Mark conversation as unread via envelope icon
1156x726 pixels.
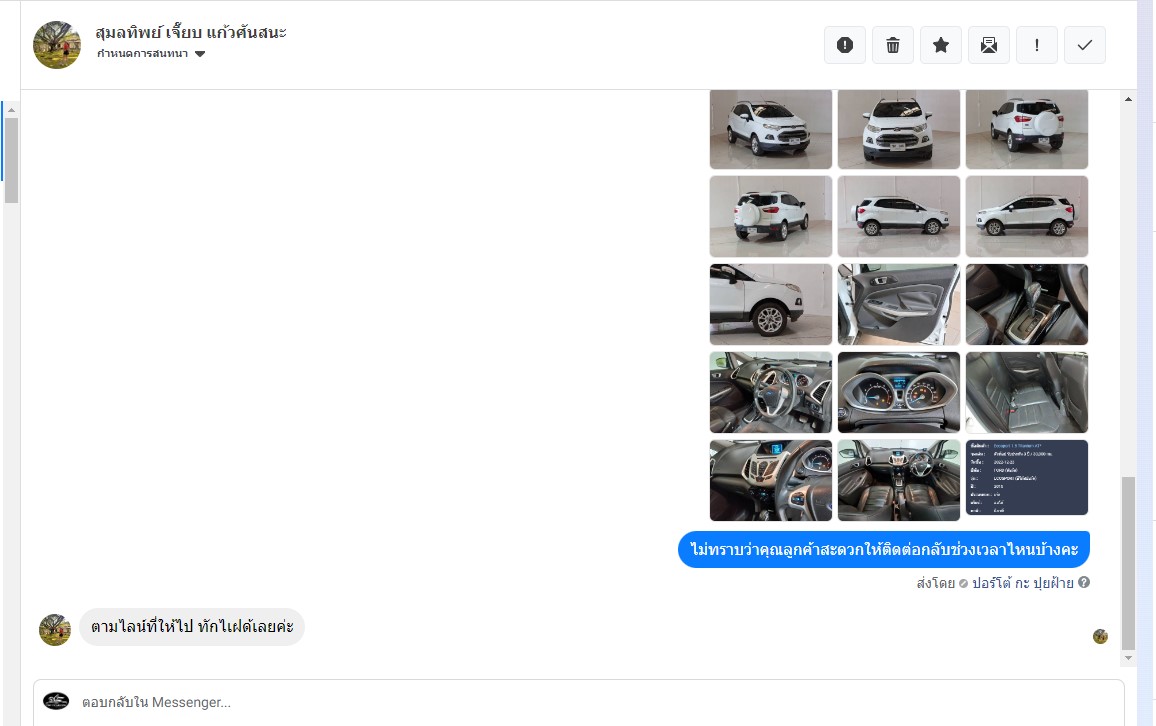tap(989, 45)
